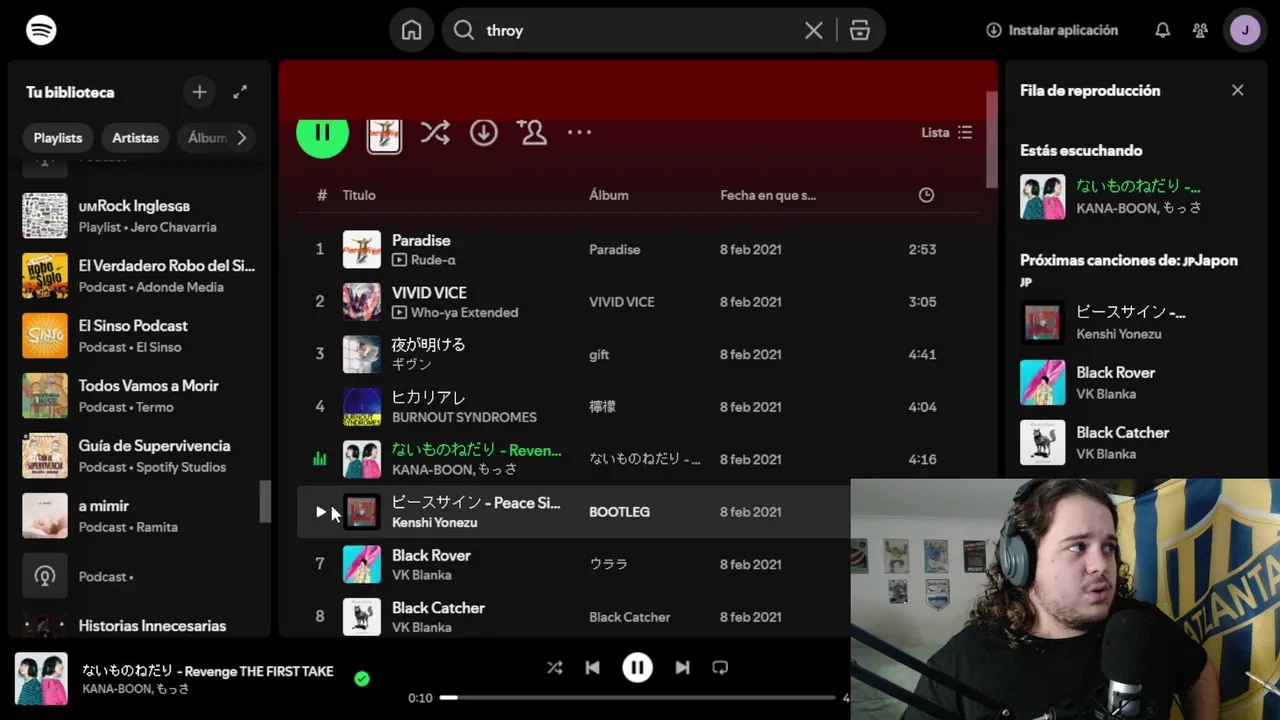This screenshot has height=720, width=1280.
Task: Click the playlist scrollbar
Action: [992, 140]
